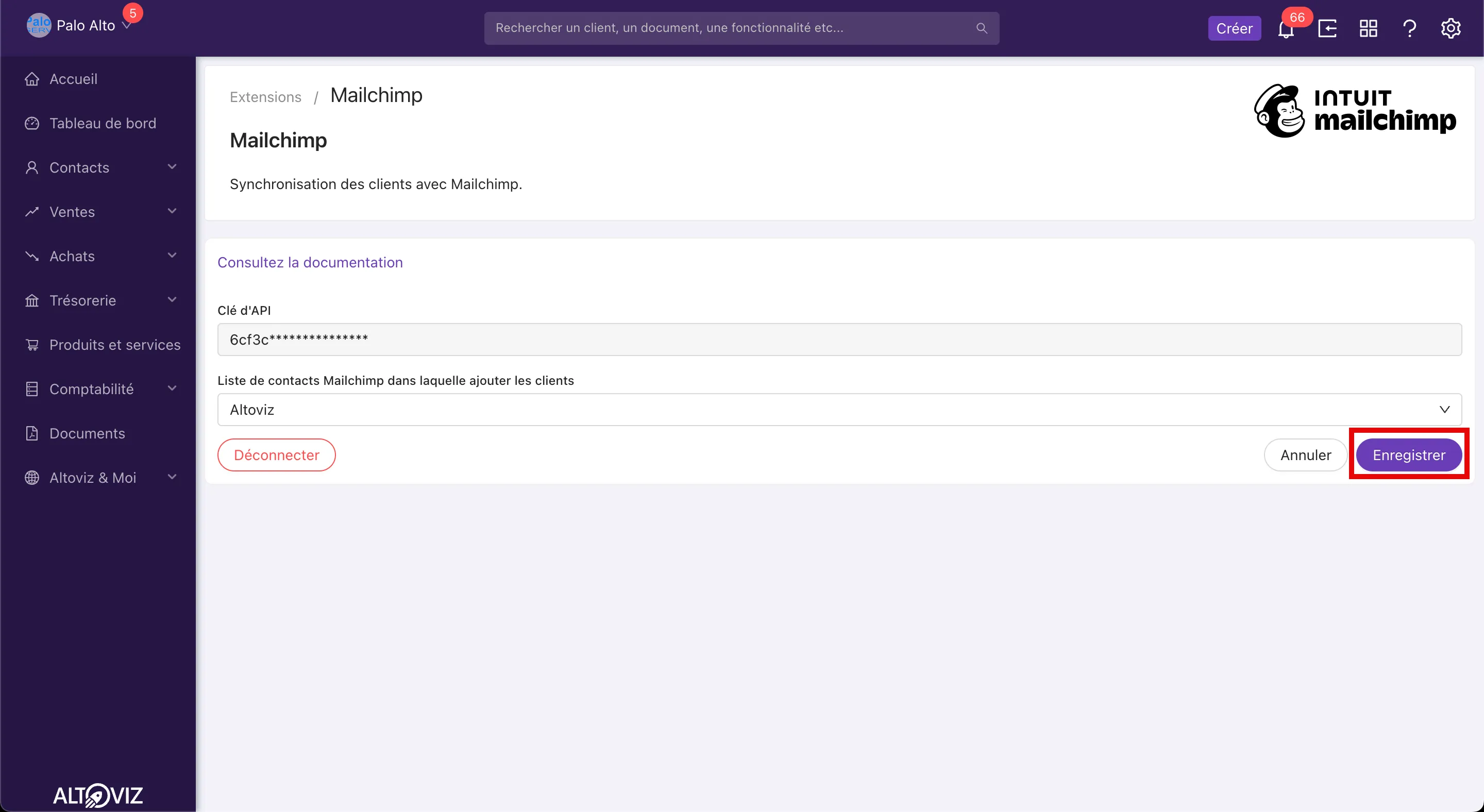
Task: Click the Déconnecter button
Action: click(x=277, y=455)
